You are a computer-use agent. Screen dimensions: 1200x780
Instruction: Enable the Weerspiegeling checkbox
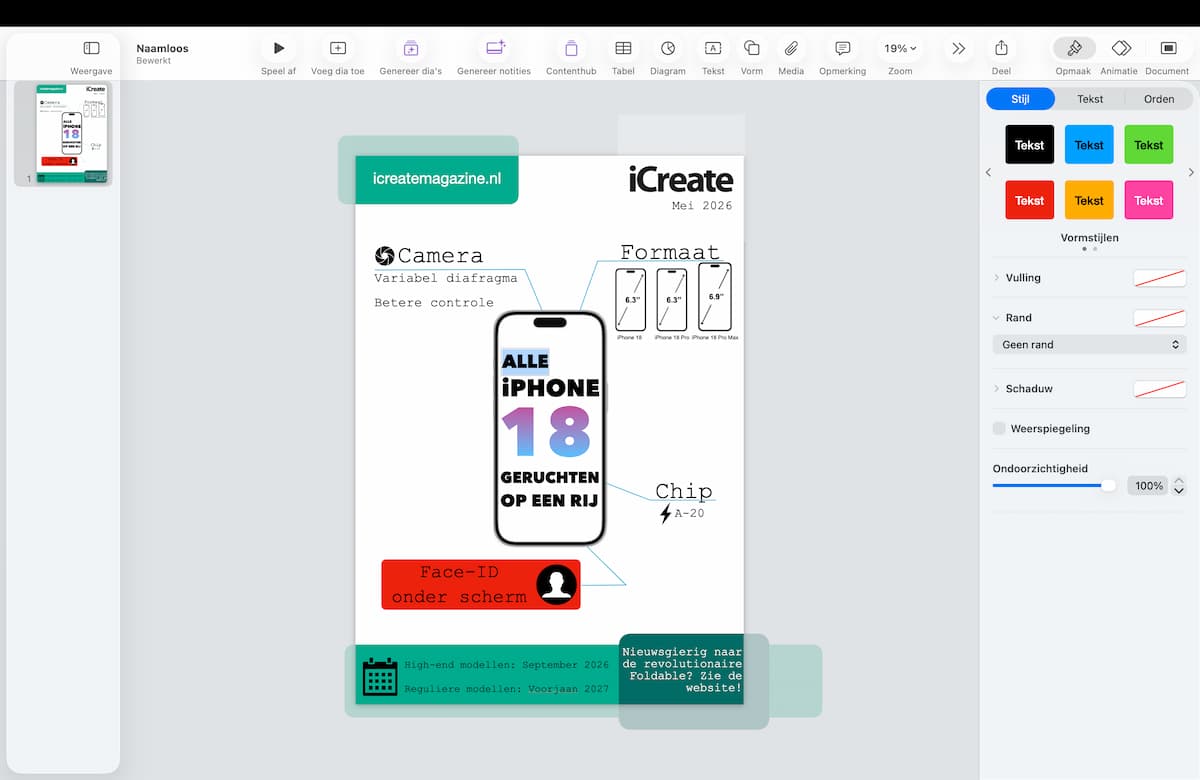click(x=999, y=428)
